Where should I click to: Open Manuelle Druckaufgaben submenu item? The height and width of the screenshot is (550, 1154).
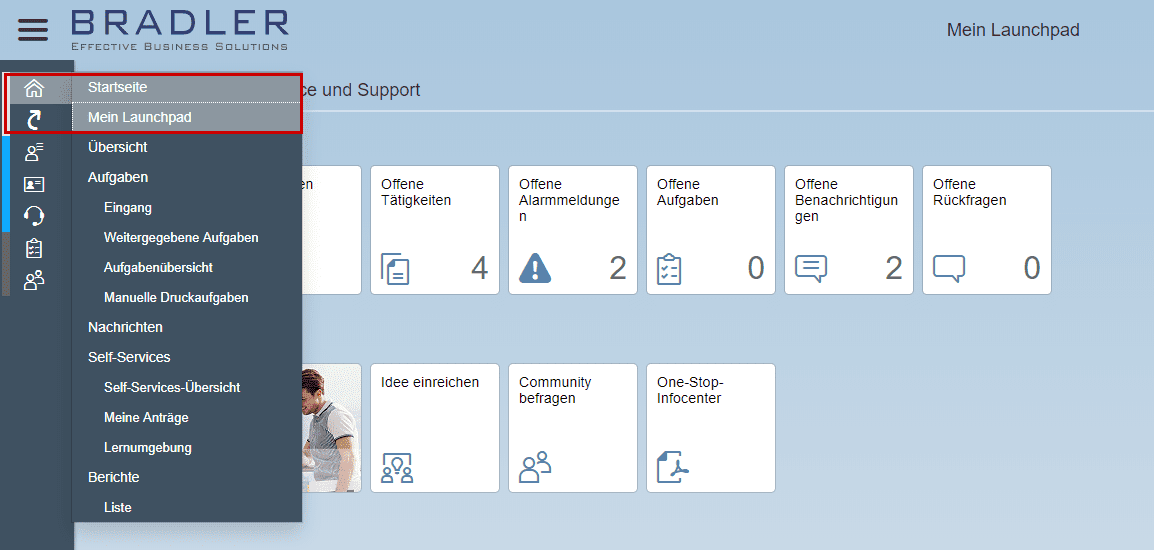coord(187,298)
